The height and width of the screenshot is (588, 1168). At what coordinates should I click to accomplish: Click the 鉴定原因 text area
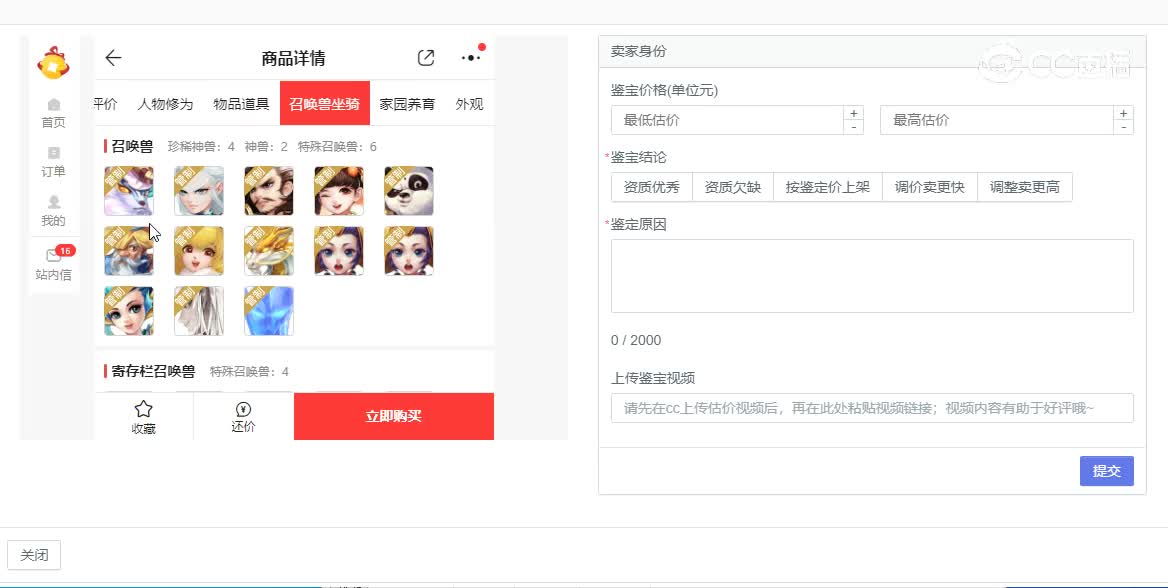(872, 276)
